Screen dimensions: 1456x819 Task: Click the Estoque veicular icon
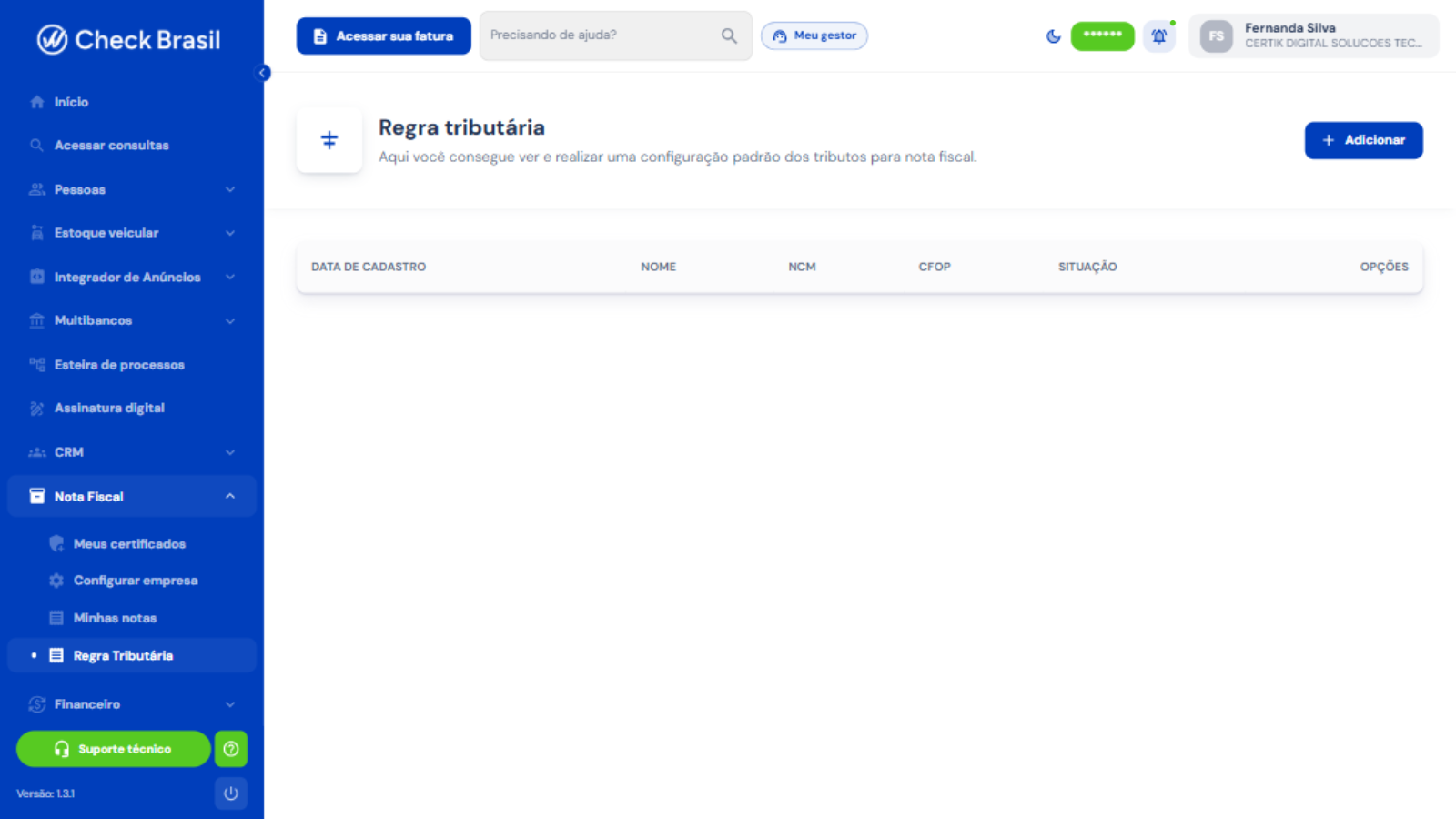pyautogui.click(x=37, y=233)
